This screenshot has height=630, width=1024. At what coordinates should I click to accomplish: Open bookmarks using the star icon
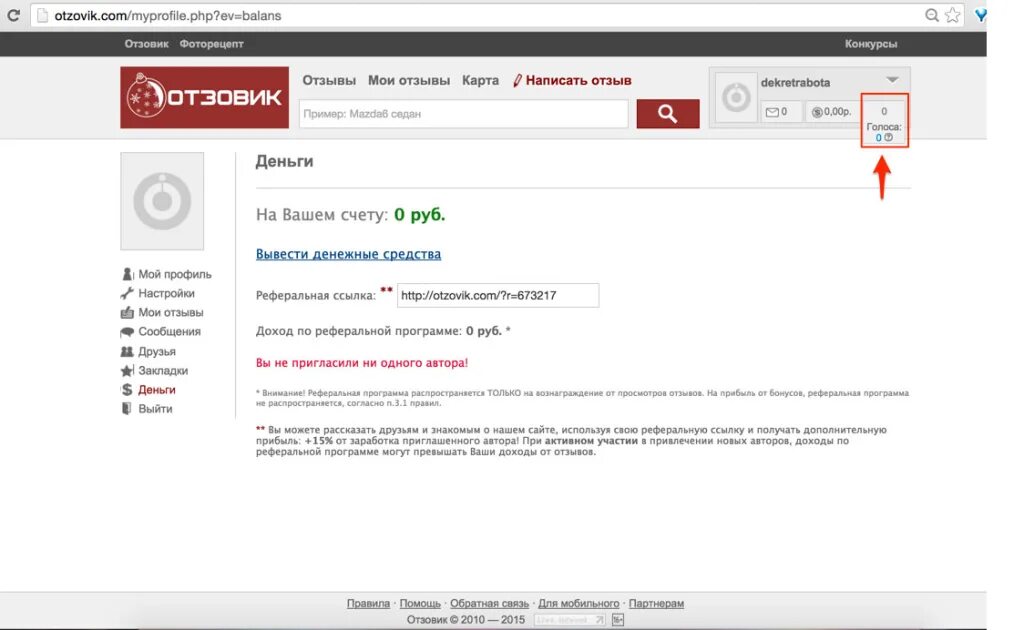(x=126, y=370)
